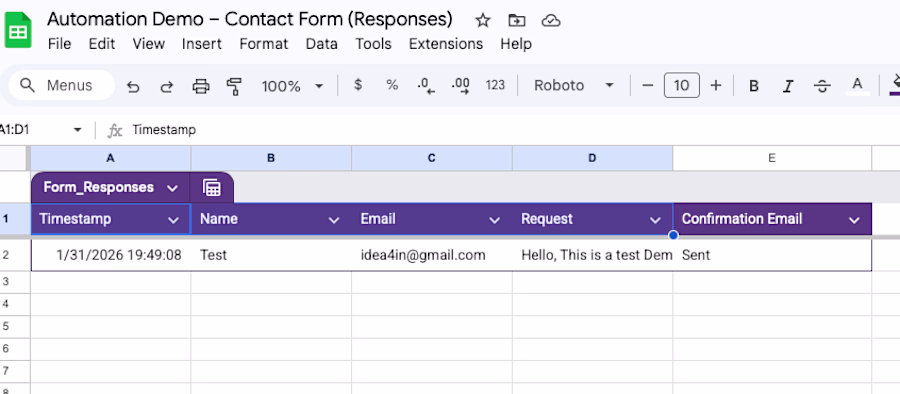Image resolution: width=900 pixels, height=394 pixels.
Task: Select column B header
Action: click(271, 158)
